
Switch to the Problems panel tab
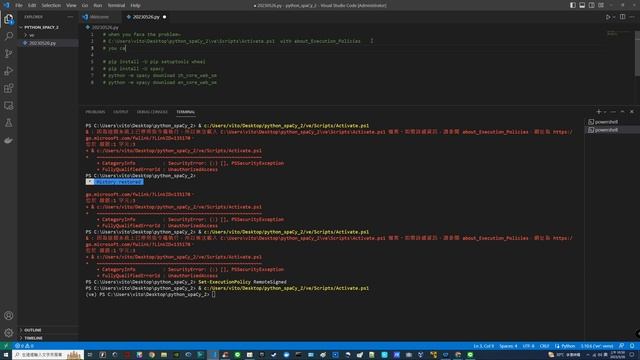95,112
